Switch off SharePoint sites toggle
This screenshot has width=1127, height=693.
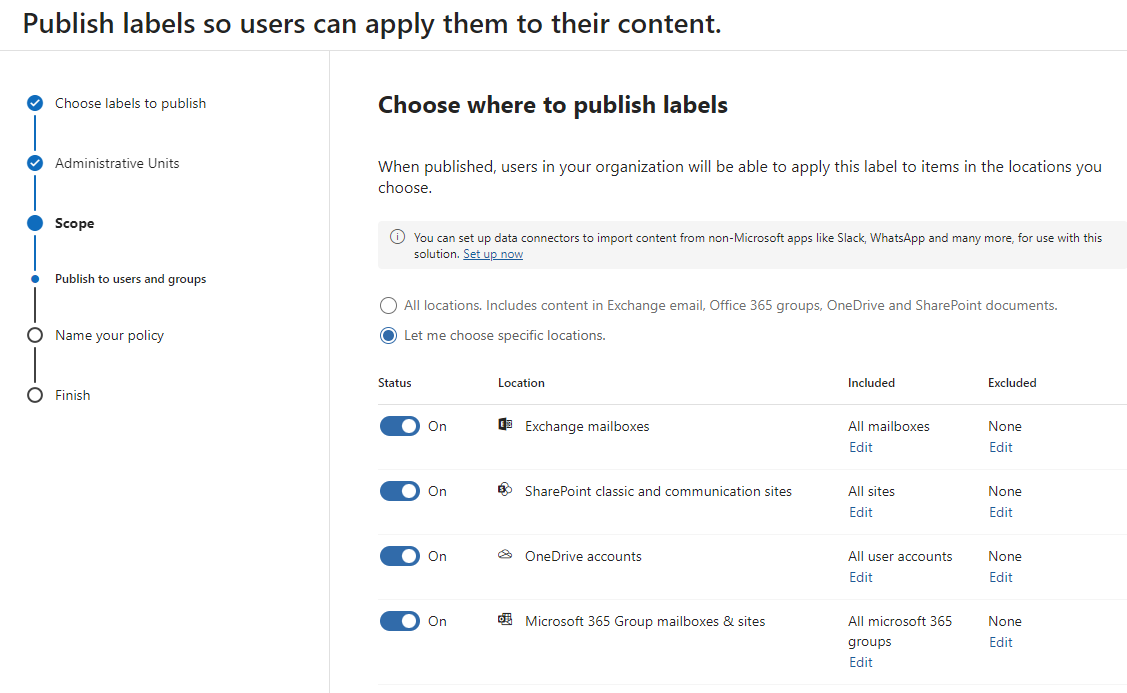pyautogui.click(x=399, y=491)
